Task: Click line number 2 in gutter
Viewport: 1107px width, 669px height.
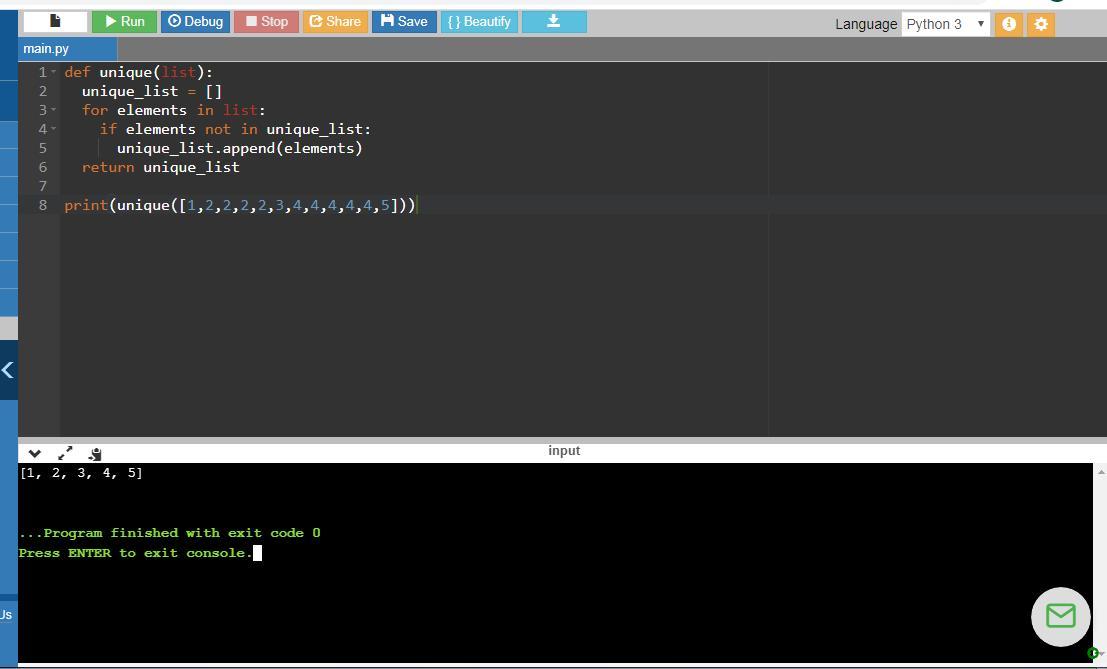Action: (x=42, y=91)
